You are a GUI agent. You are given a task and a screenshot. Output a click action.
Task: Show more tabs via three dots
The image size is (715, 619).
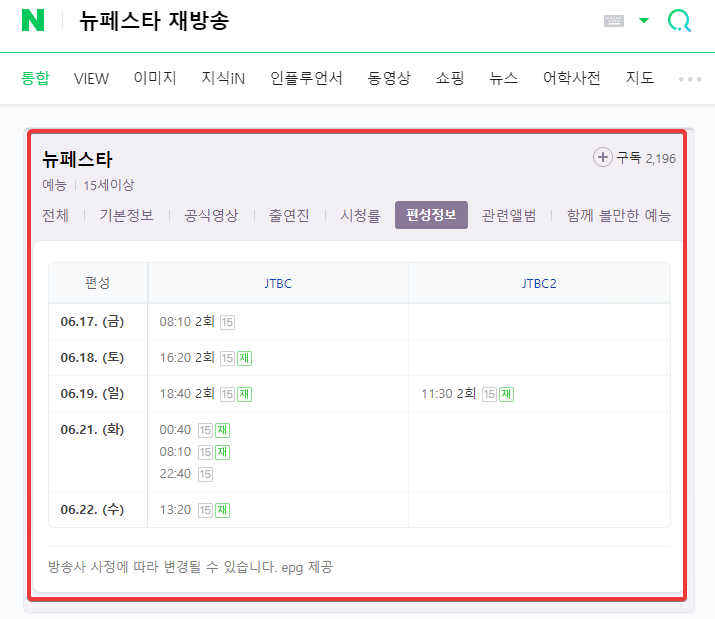(x=690, y=79)
